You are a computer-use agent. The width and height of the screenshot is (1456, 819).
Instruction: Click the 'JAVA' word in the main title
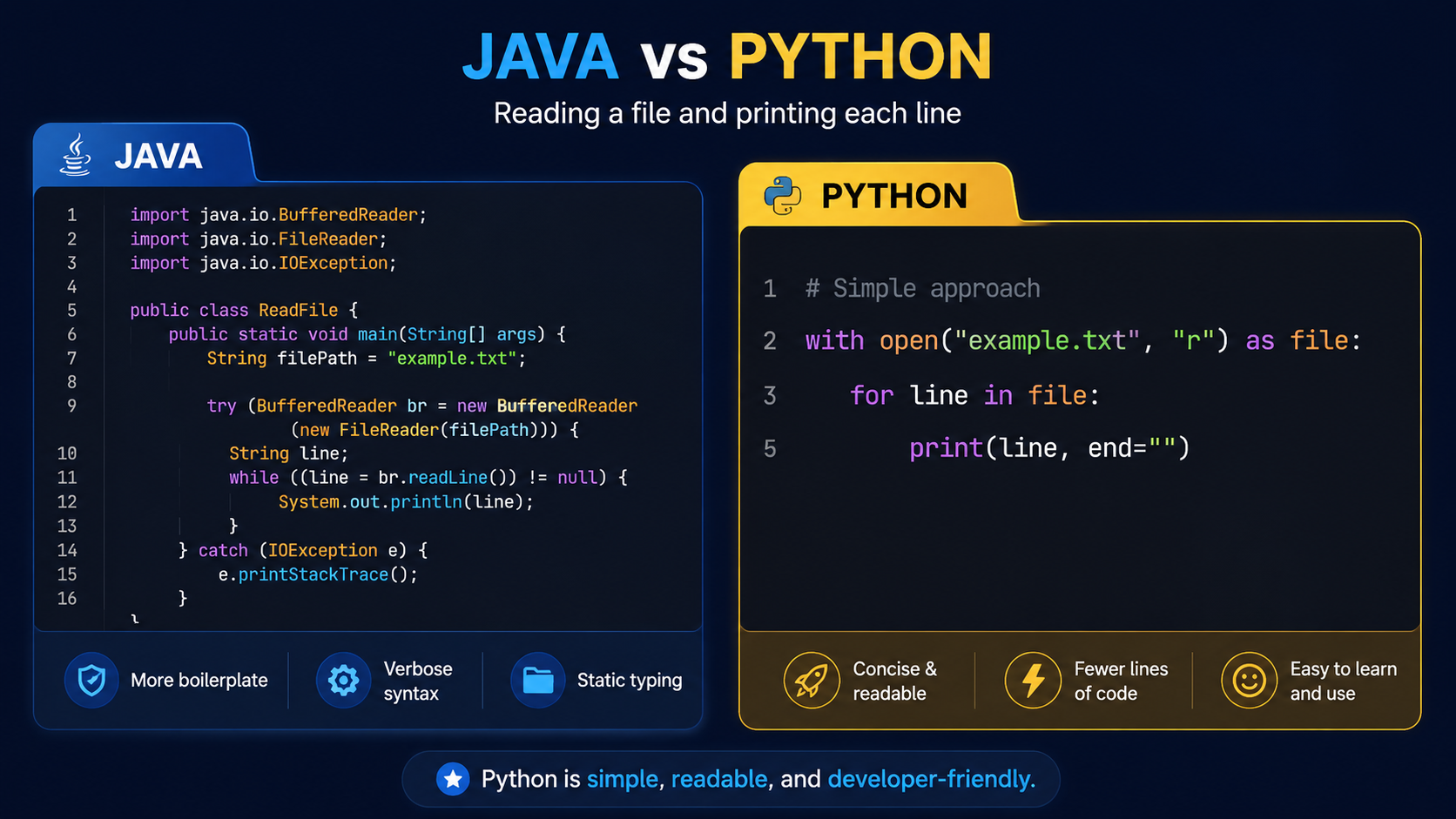click(540, 57)
